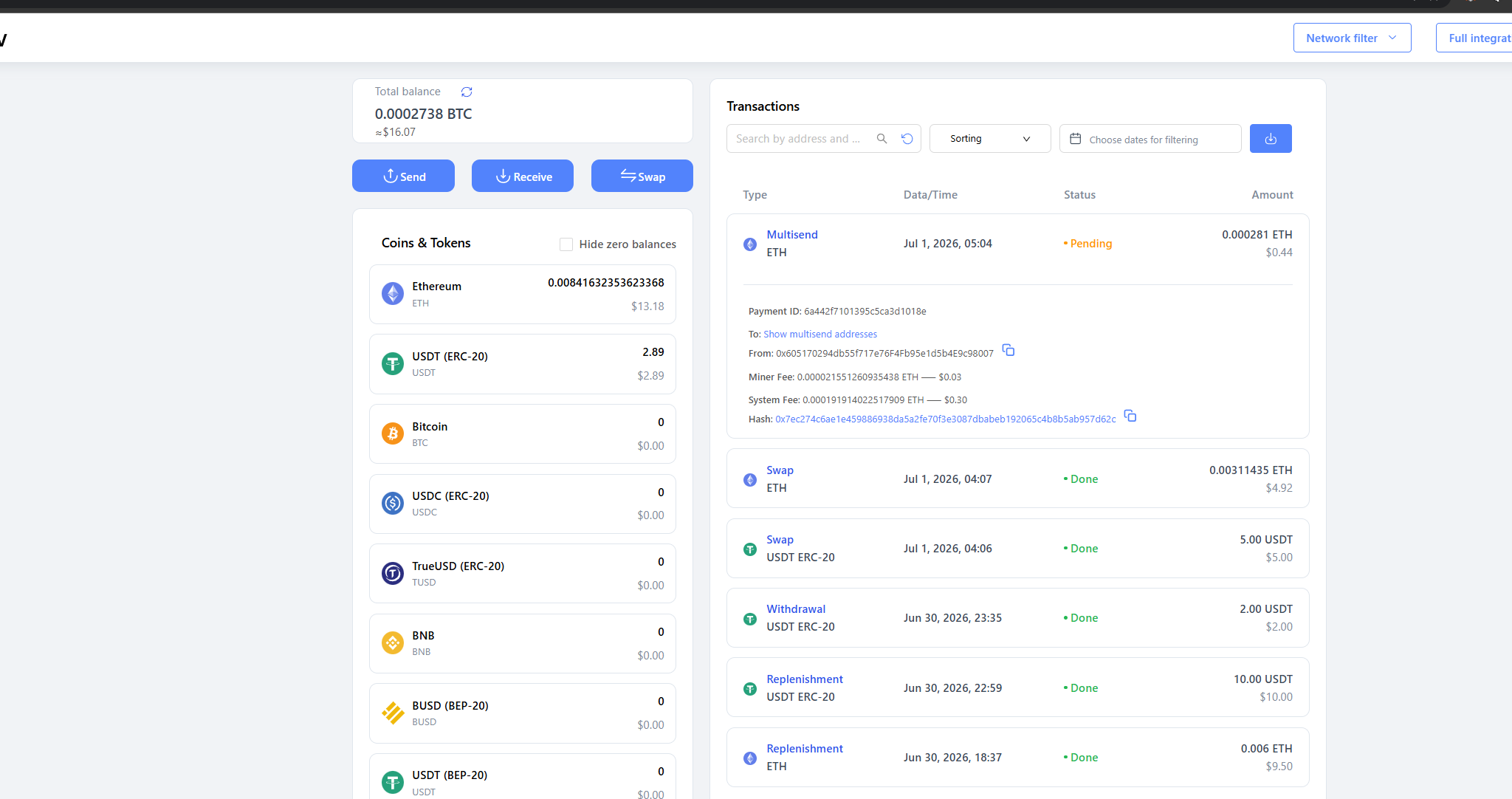Select the USDC (ERC-20) label

point(450,495)
